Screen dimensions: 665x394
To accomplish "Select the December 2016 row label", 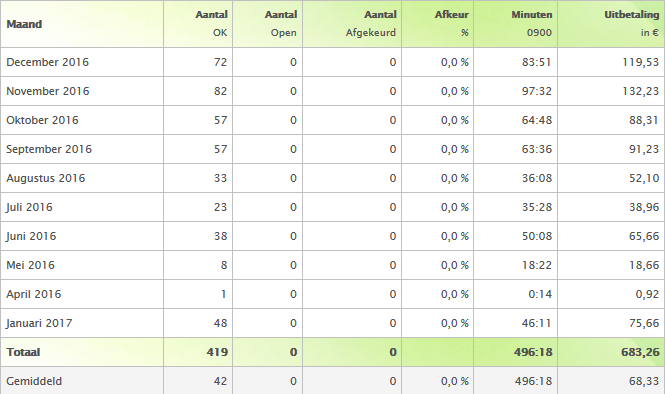I will click(x=48, y=62).
